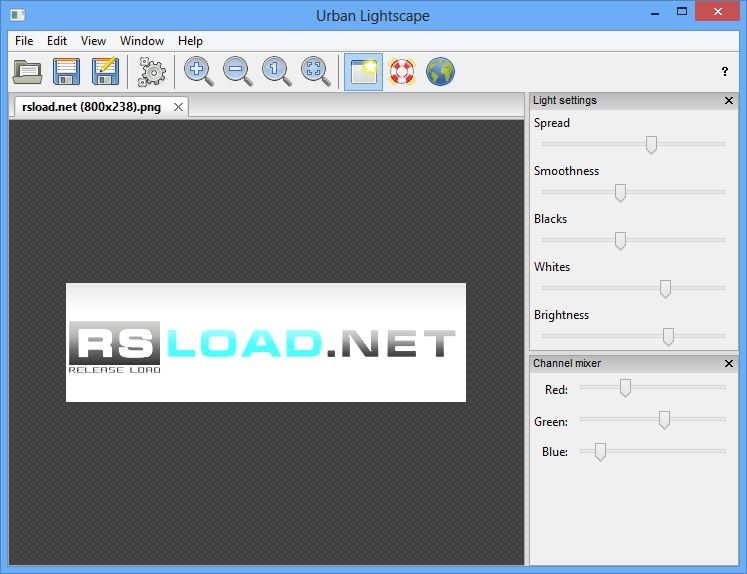Click the Smoothness label
Viewport: 747px width, 574px height.
(566, 171)
